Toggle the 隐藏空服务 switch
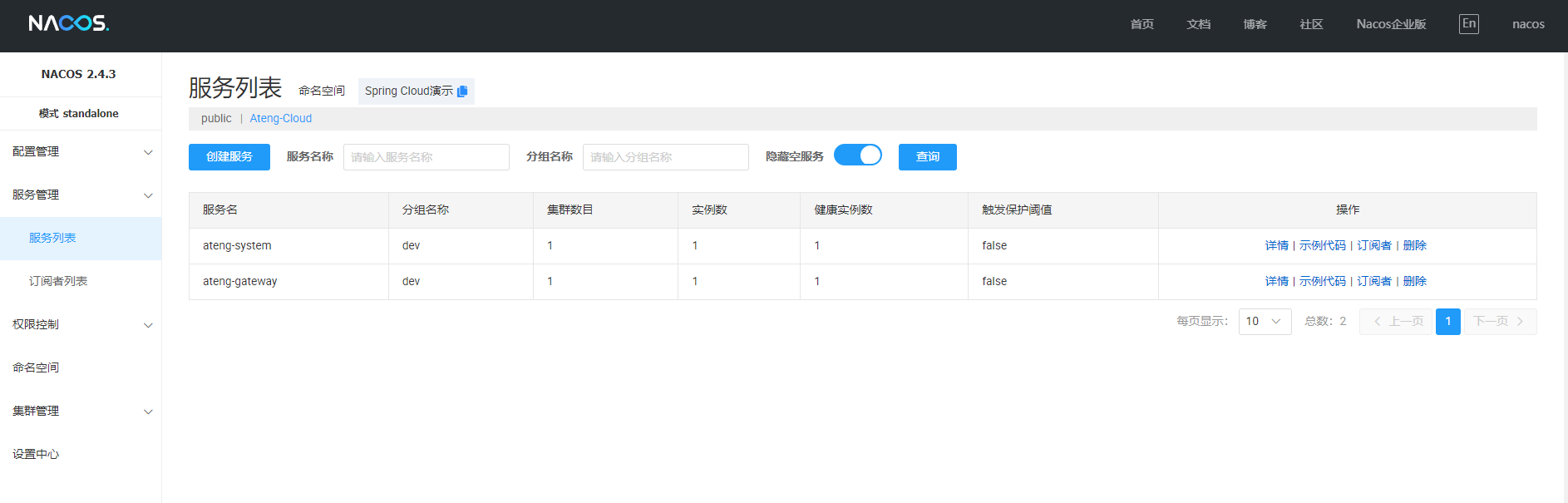 click(857, 155)
